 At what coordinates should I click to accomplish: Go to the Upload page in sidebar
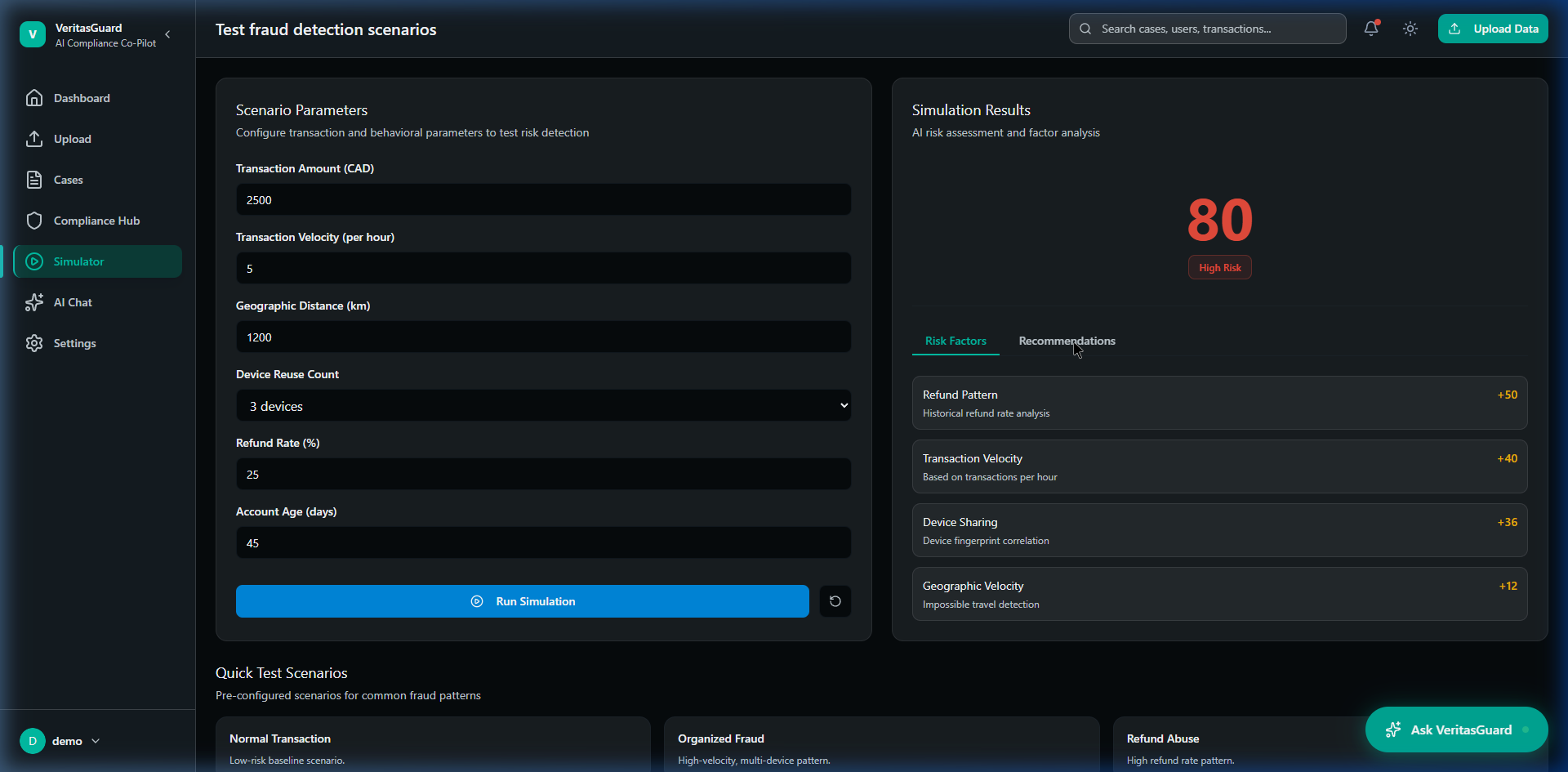(x=72, y=139)
